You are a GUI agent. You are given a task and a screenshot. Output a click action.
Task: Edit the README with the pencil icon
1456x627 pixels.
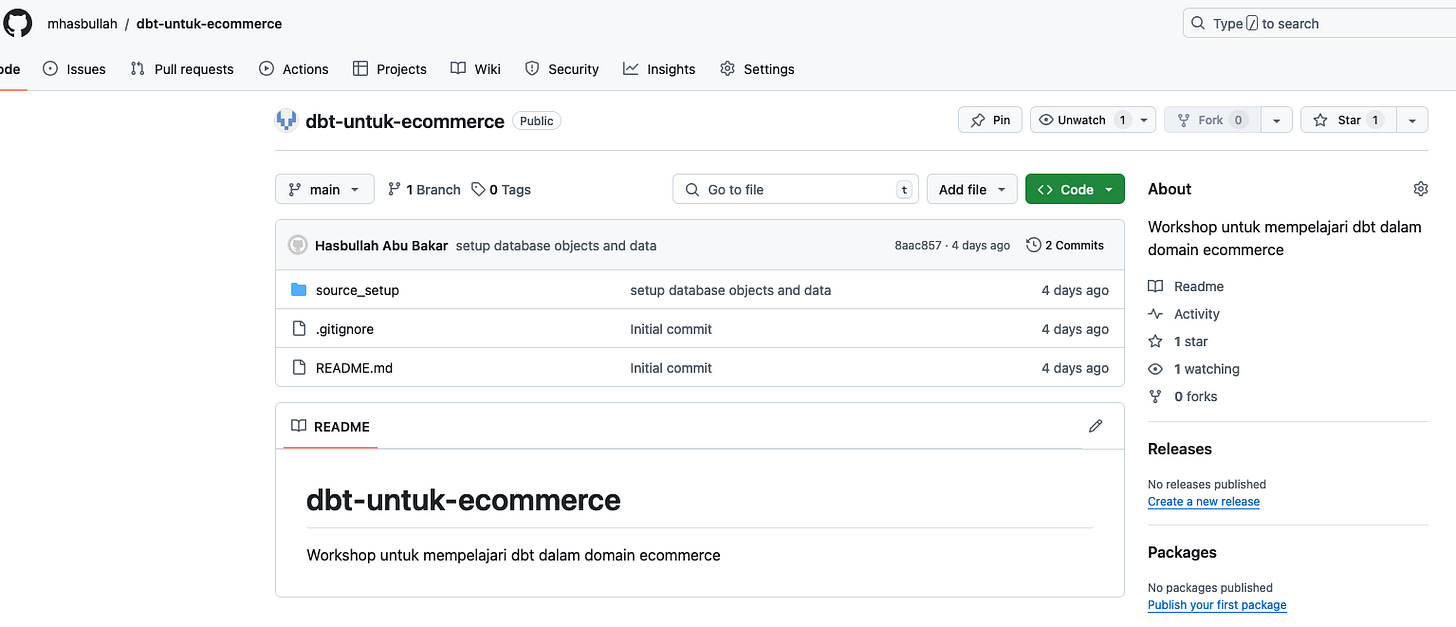tap(1095, 426)
